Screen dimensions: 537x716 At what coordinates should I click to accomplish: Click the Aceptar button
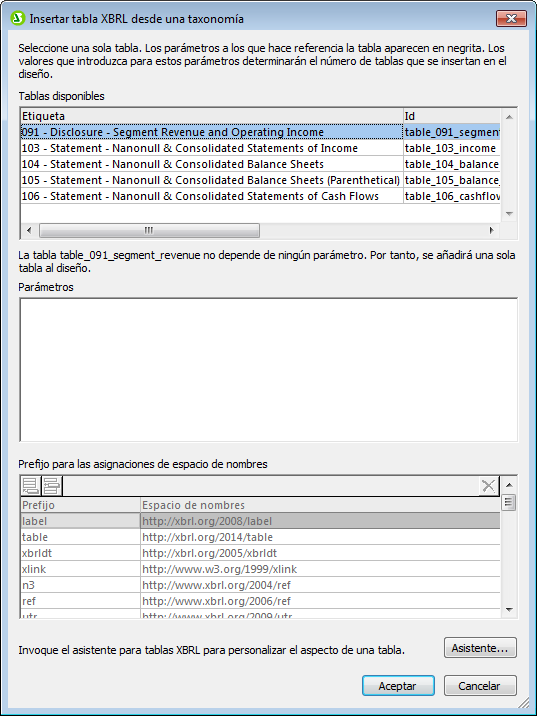[x=398, y=686]
